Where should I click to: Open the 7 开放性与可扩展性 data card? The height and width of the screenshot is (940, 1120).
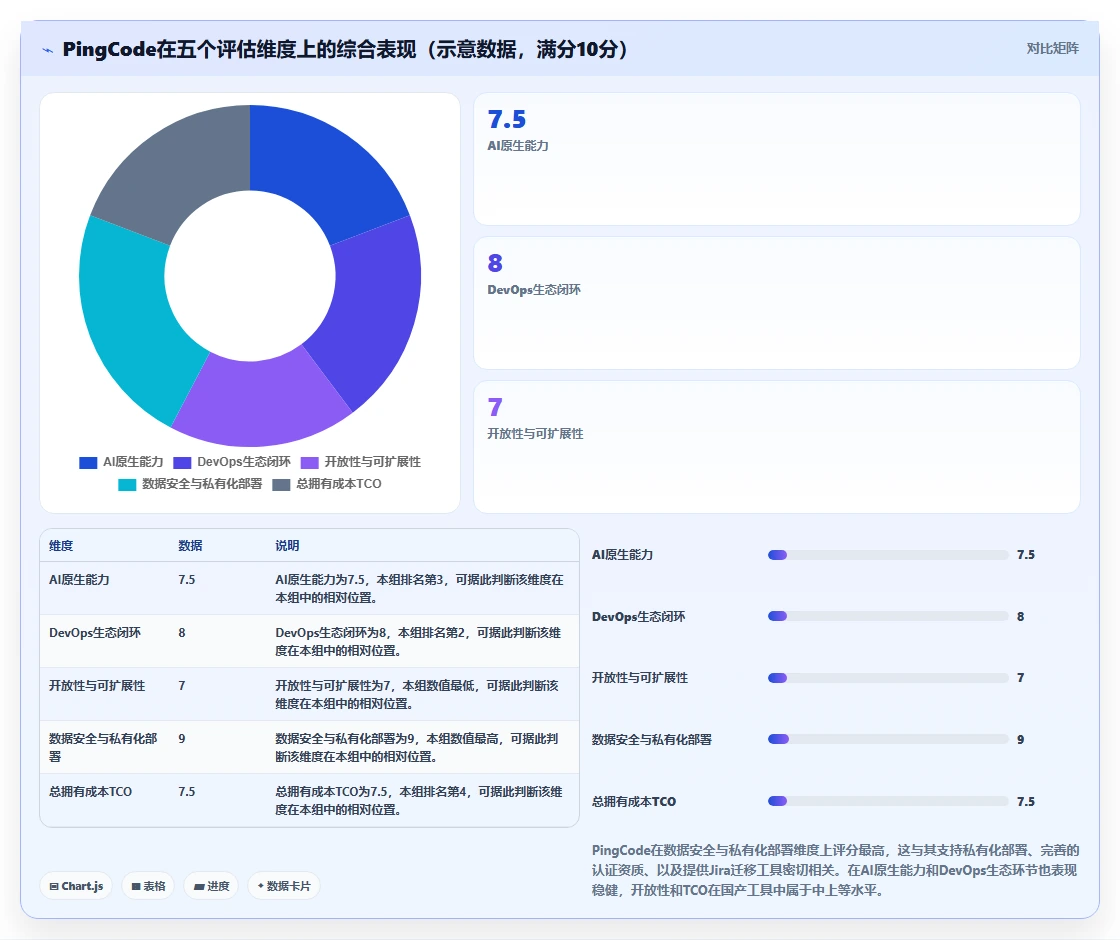point(776,446)
